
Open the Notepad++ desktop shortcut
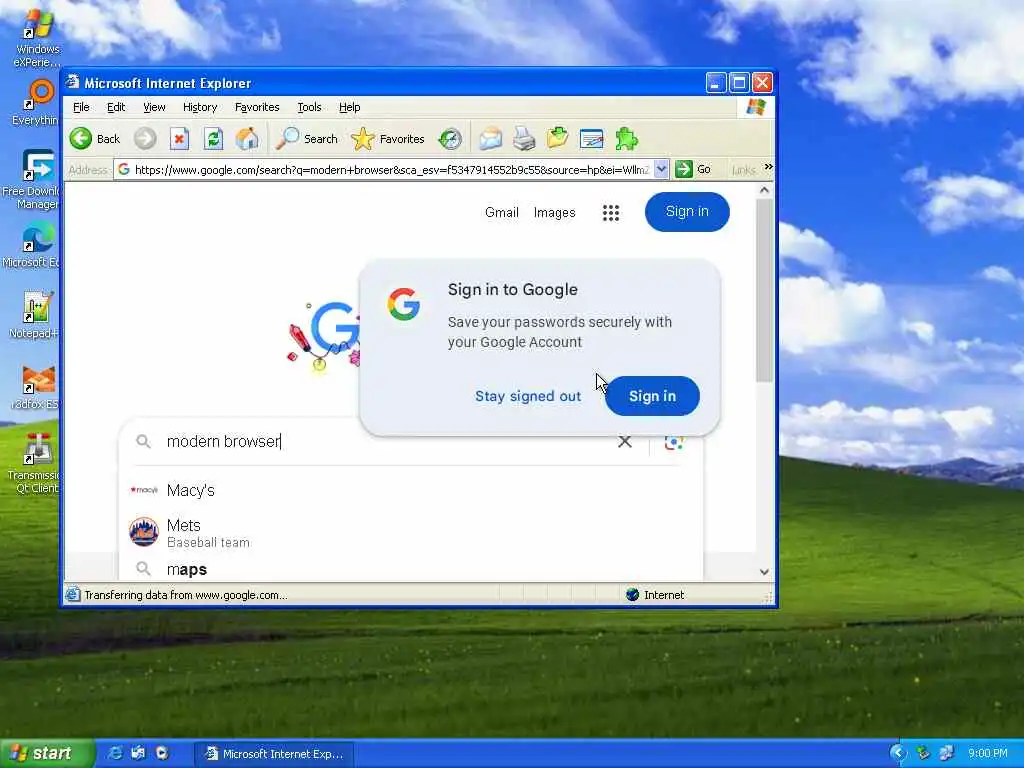tap(35, 315)
